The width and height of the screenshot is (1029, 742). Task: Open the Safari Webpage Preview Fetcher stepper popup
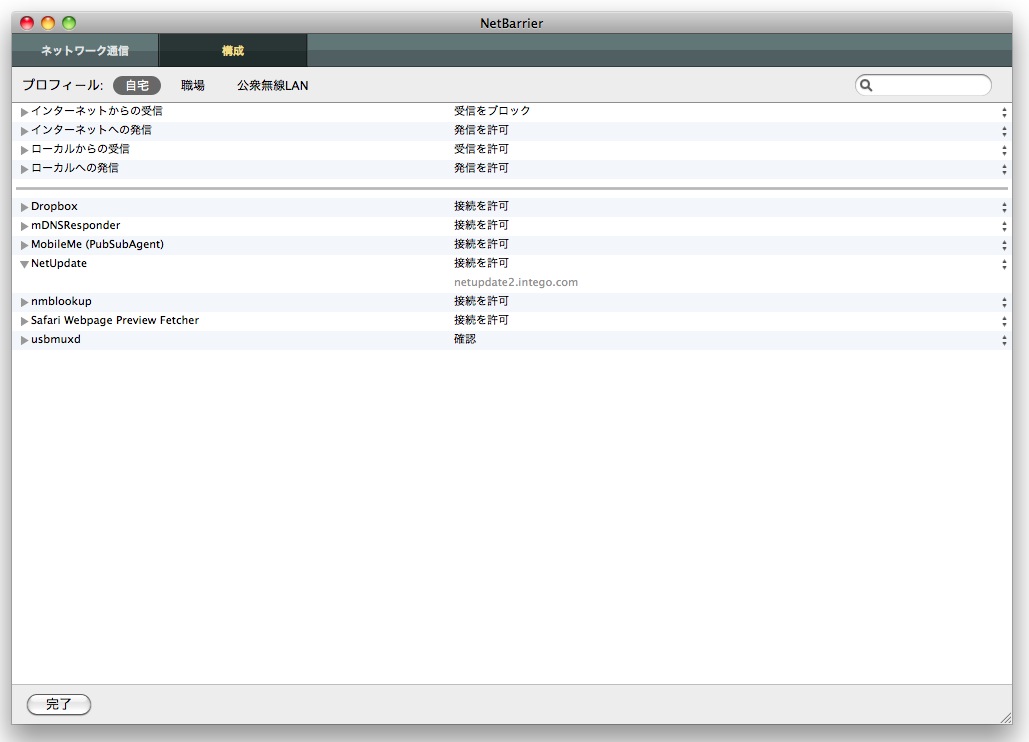(x=1004, y=321)
